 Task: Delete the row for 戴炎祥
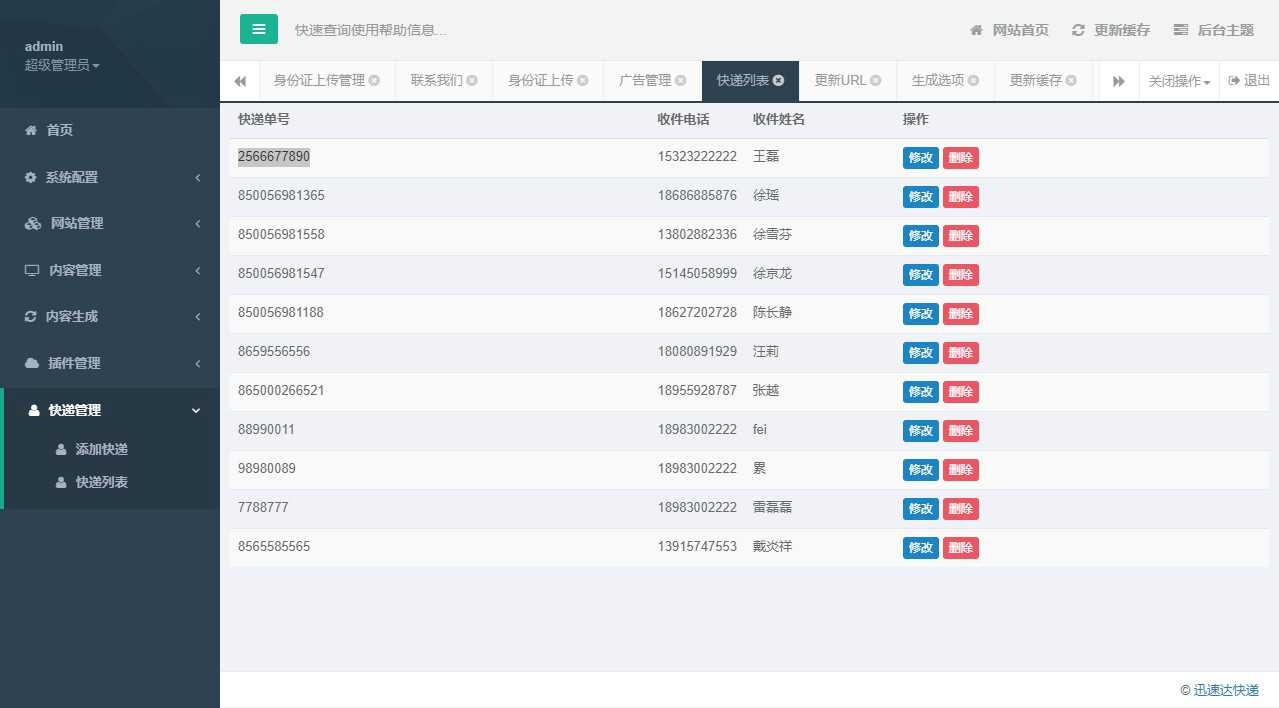960,547
